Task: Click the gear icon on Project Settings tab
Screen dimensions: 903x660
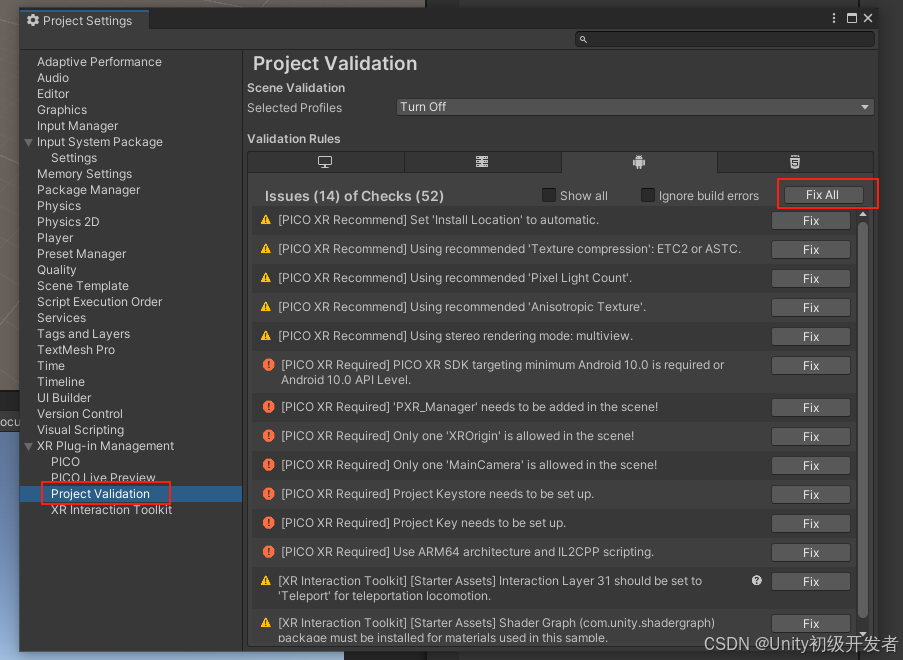Action: click(33, 21)
